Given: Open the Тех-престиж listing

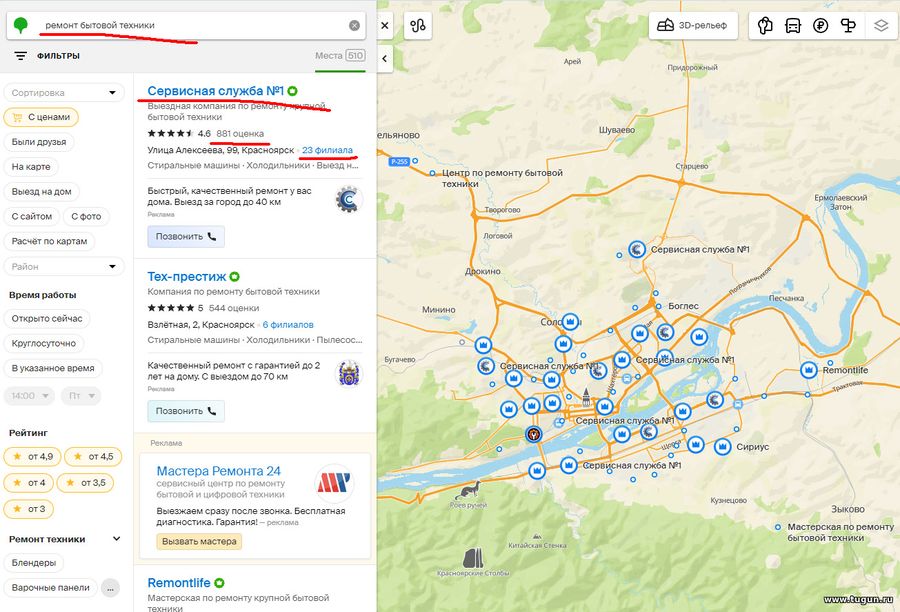Looking at the screenshot, I should (x=187, y=276).
